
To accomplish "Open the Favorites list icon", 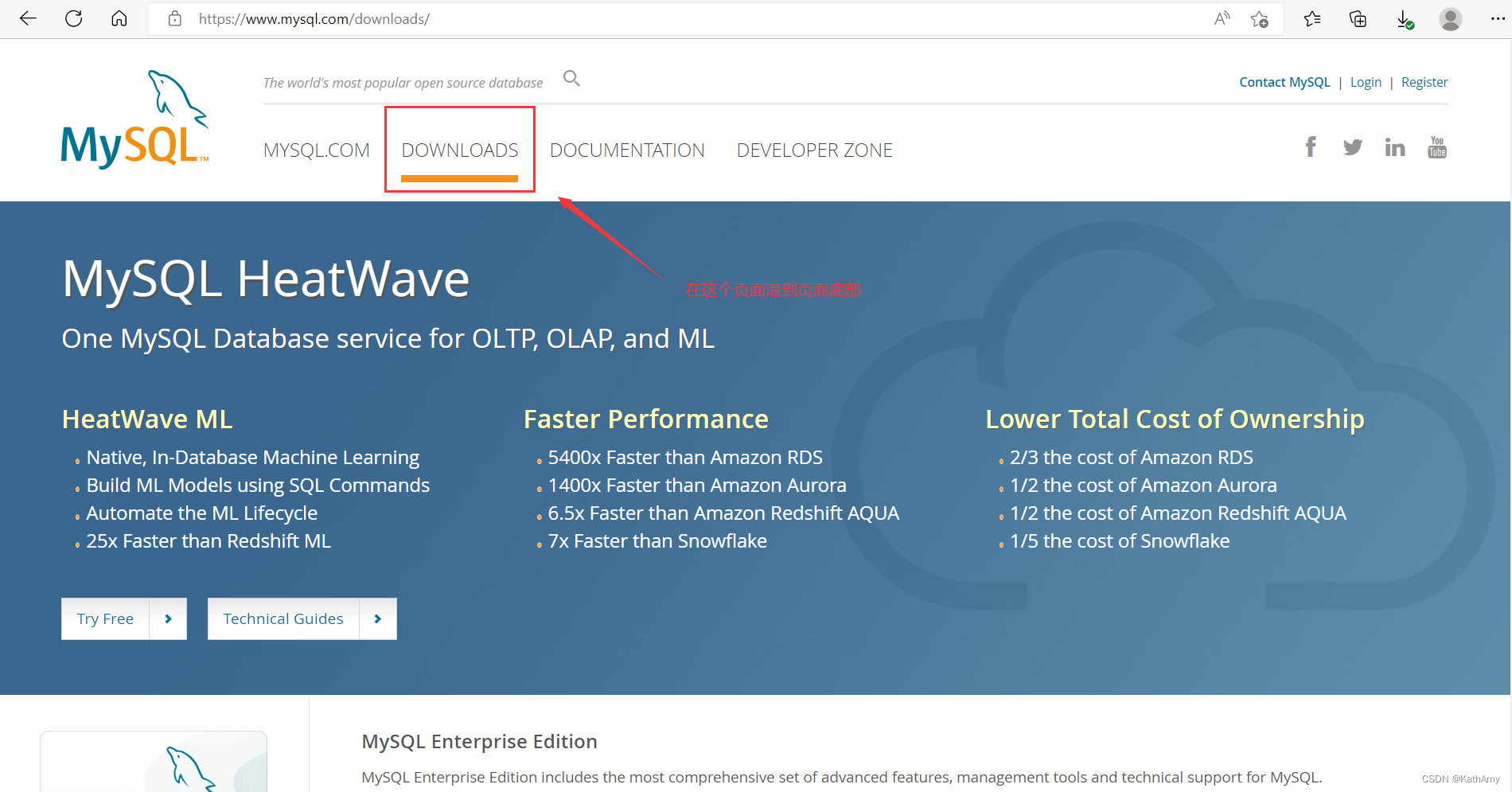I will point(1312,18).
